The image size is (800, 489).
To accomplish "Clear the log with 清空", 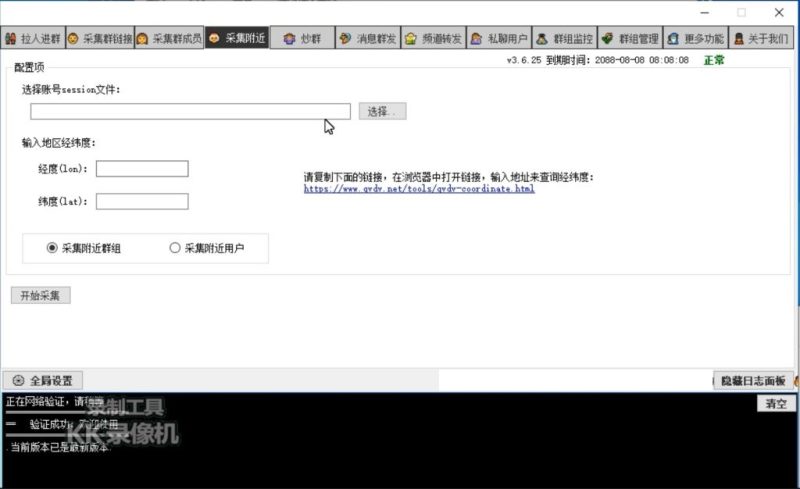I will click(776, 404).
